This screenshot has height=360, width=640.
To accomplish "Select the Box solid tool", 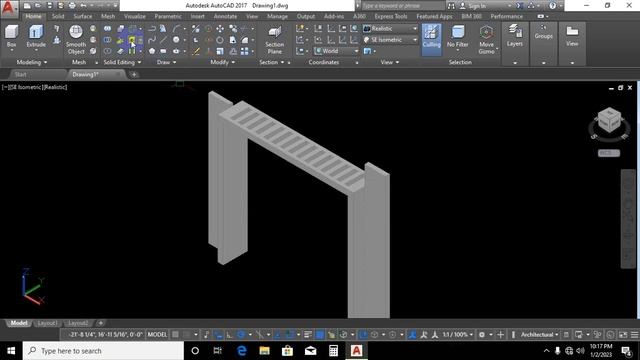I will [11, 37].
